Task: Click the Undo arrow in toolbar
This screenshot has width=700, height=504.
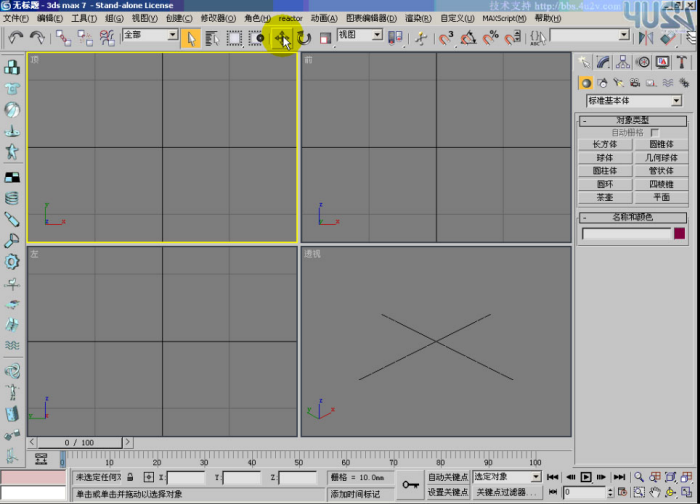Action: (15, 38)
